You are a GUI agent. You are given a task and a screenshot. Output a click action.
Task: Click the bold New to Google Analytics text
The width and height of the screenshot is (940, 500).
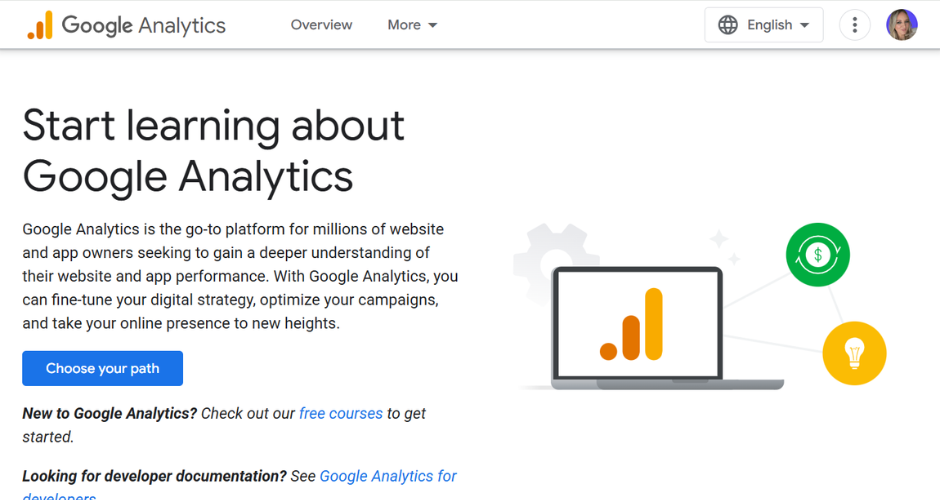(110, 413)
